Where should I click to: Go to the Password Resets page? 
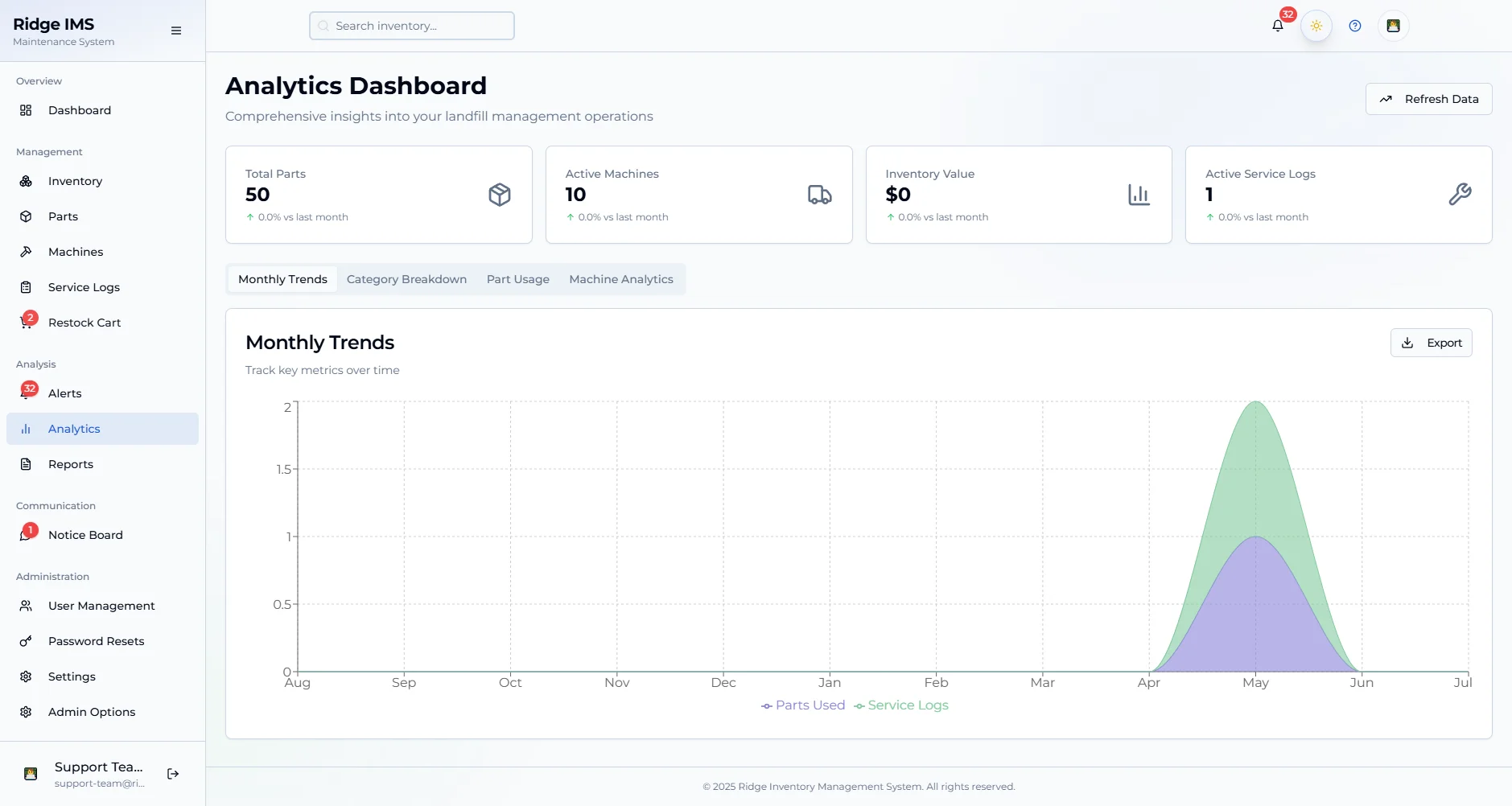[96, 641]
